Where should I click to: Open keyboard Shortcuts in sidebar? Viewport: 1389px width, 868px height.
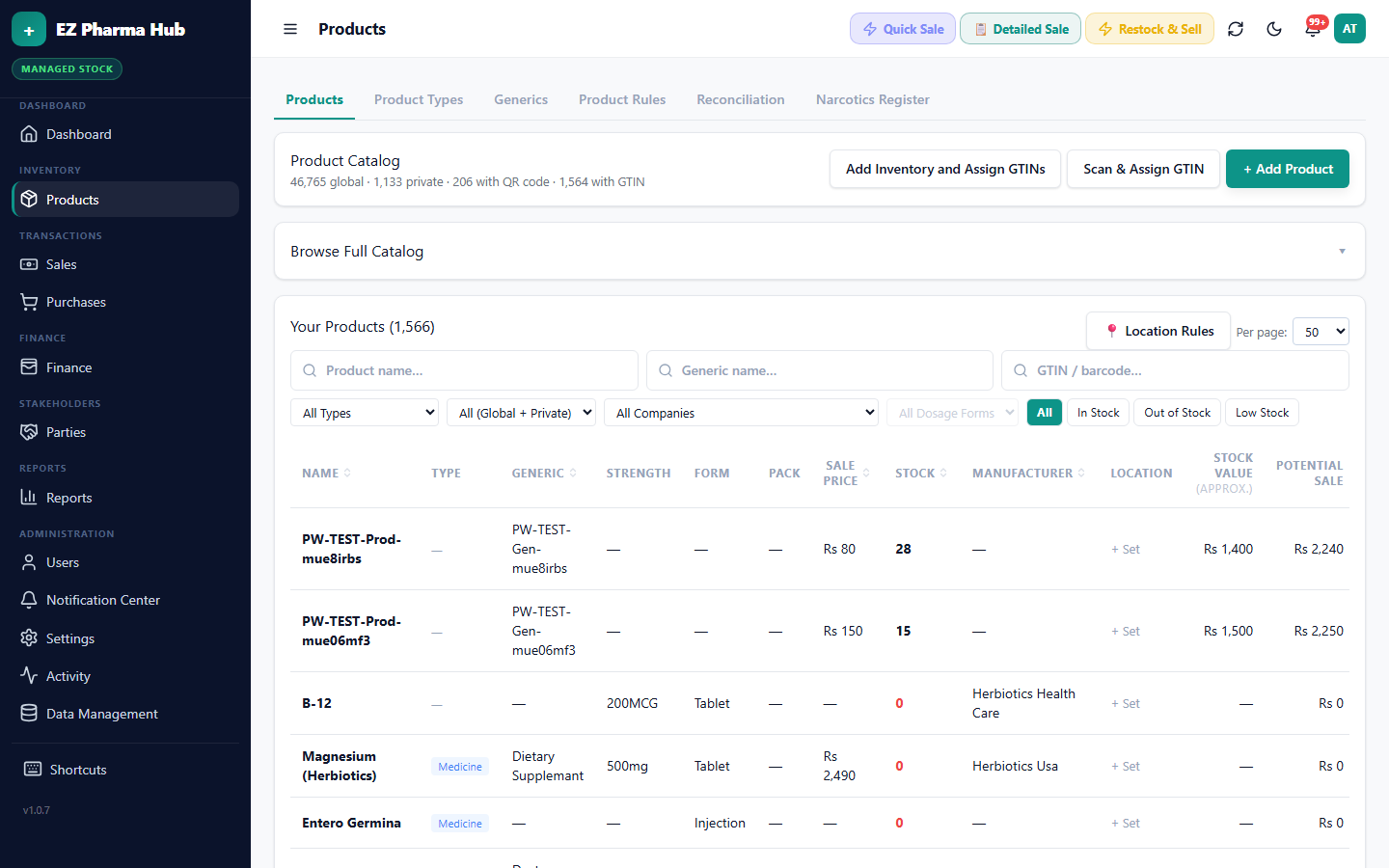pos(125,770)
